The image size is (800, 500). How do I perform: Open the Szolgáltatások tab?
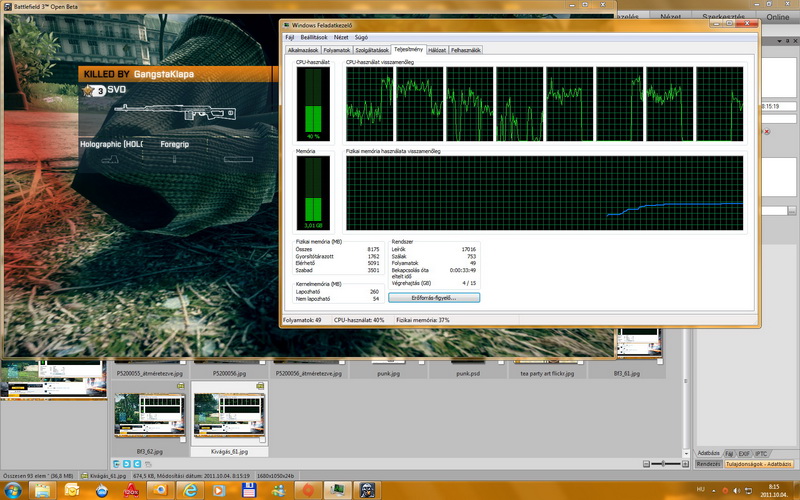click(372, 50)
